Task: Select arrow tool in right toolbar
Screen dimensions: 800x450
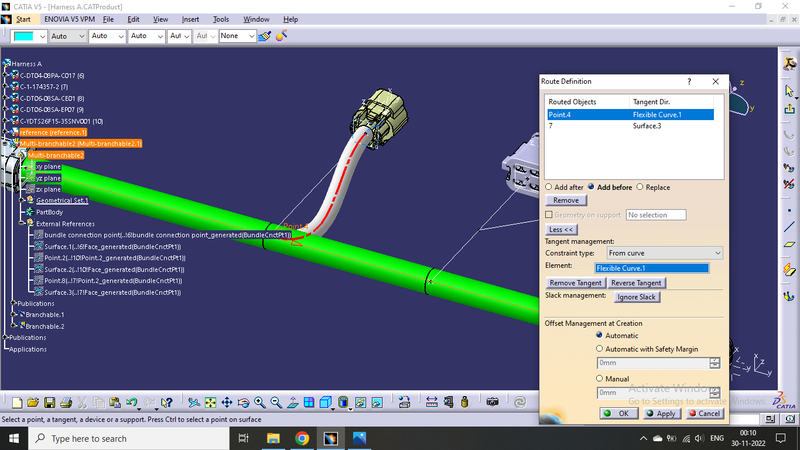Action: pos(789,91)
